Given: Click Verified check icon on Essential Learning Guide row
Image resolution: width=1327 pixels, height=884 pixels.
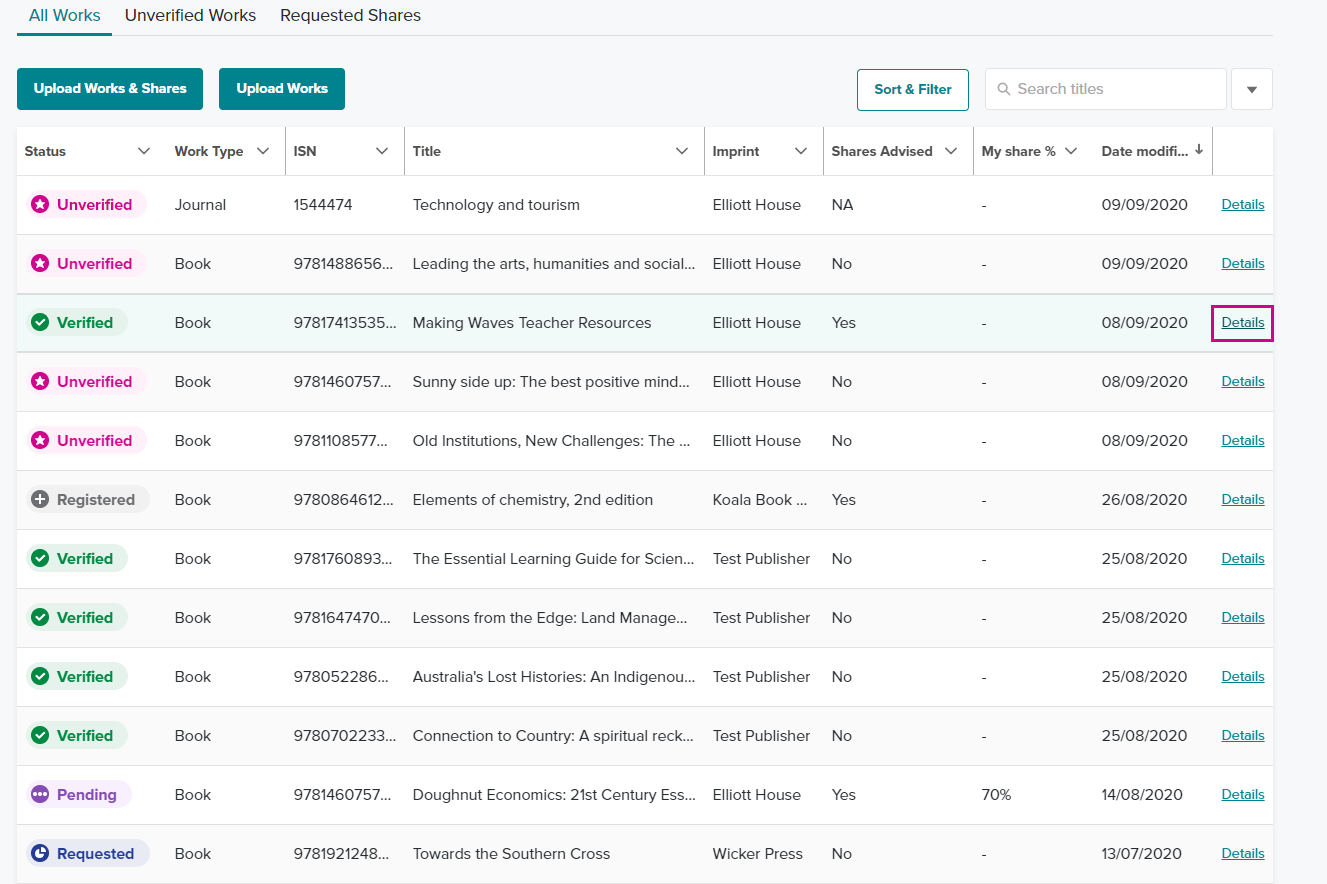Looking at the screenshot, I should [40, 558].
